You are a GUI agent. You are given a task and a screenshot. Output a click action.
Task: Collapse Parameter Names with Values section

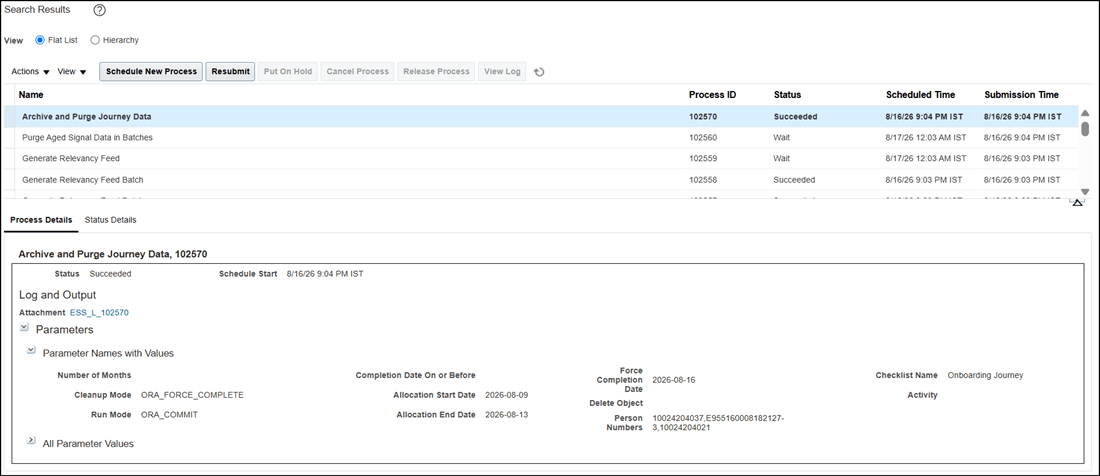coord(31,351)
